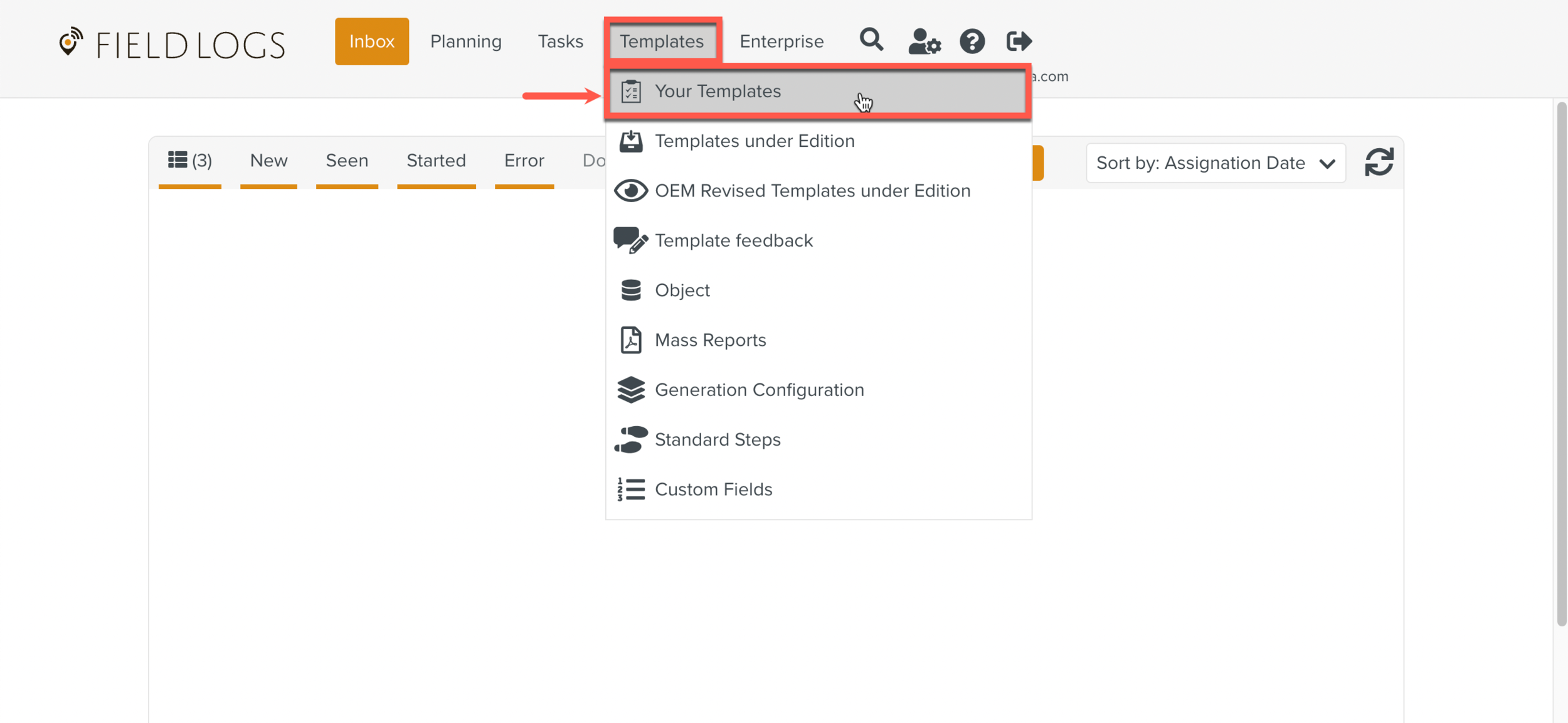Viewport: 1568px width, 723px height.
Task: Refresh the inbox list
Action: 1379,163
